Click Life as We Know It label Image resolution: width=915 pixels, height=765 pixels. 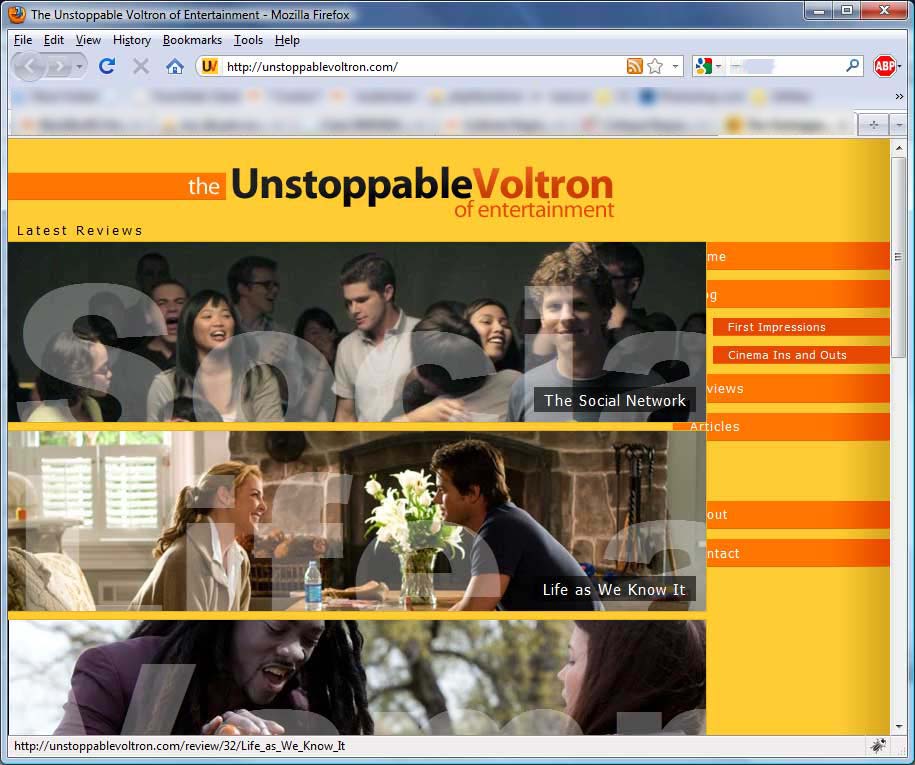[614, 589]
